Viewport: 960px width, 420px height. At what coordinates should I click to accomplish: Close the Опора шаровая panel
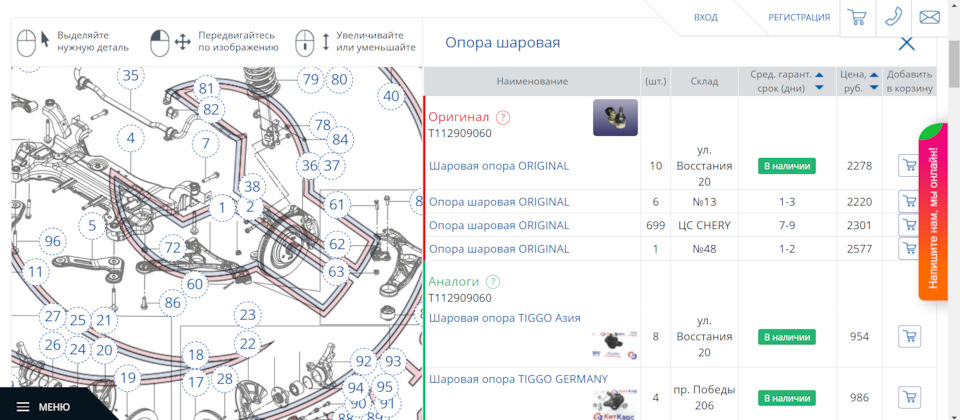coord(906,43)
